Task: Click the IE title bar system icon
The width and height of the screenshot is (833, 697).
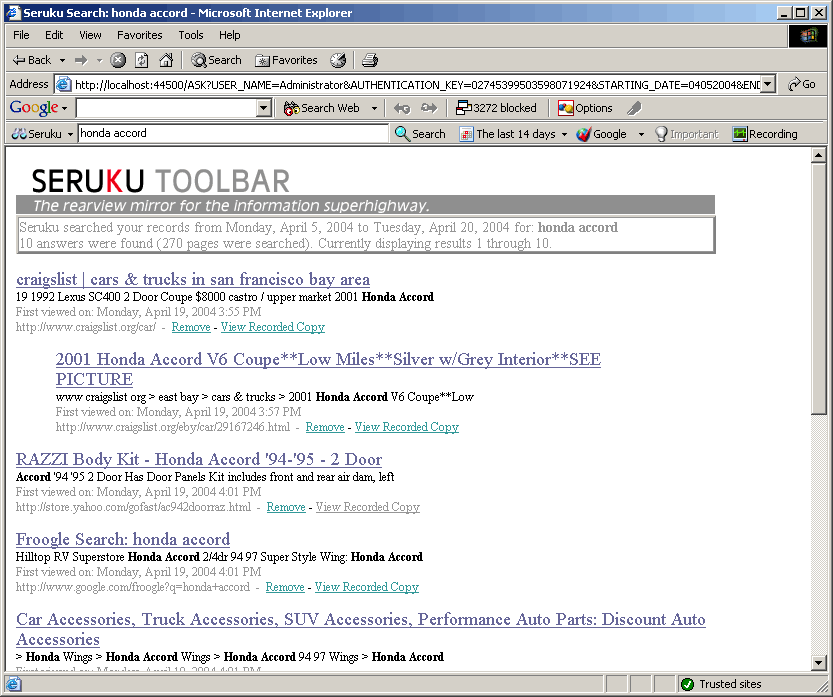Action: pos(14,13)
